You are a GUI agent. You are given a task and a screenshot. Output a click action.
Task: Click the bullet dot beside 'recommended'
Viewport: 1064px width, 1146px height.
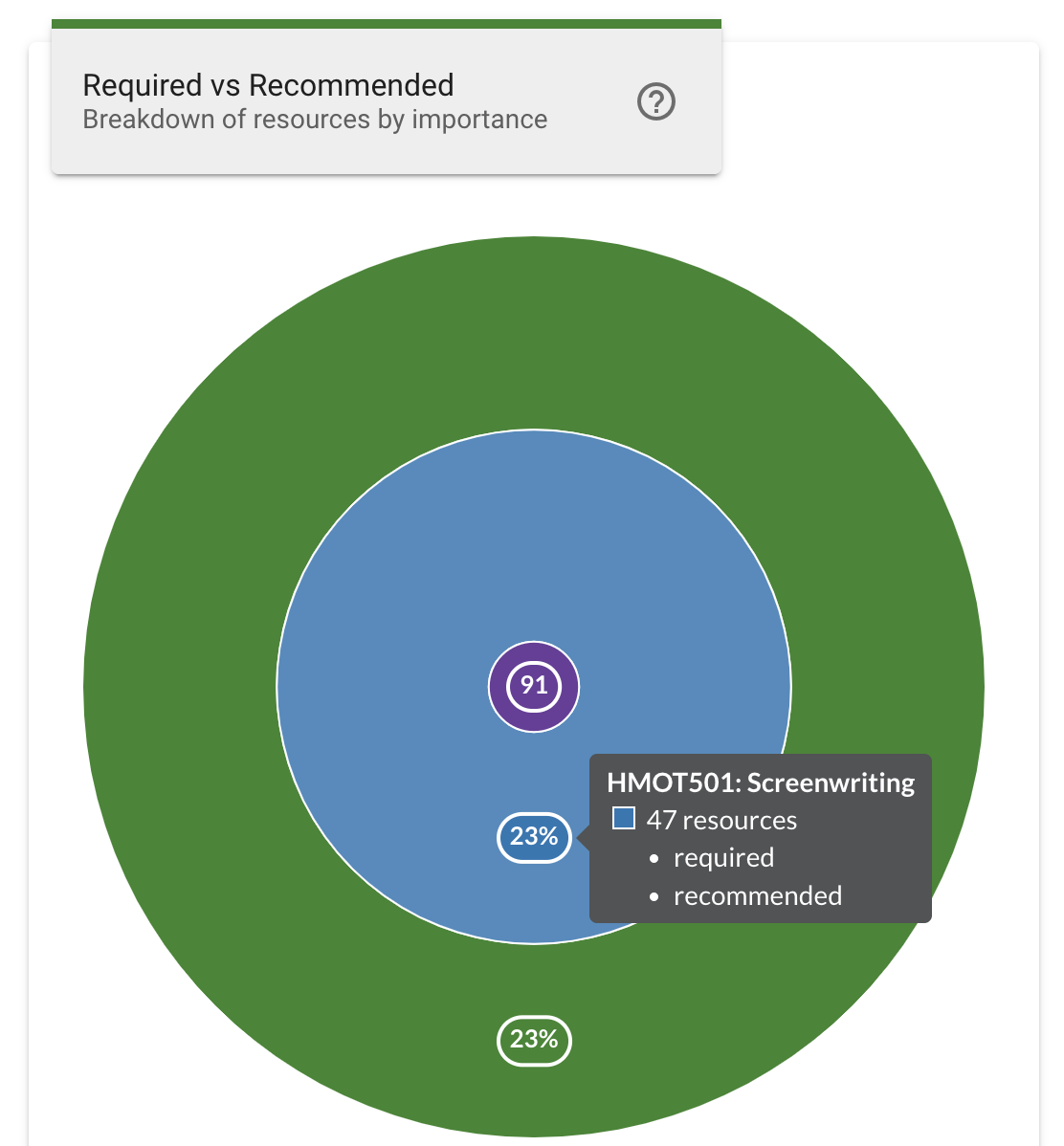[x=654, y=897]
